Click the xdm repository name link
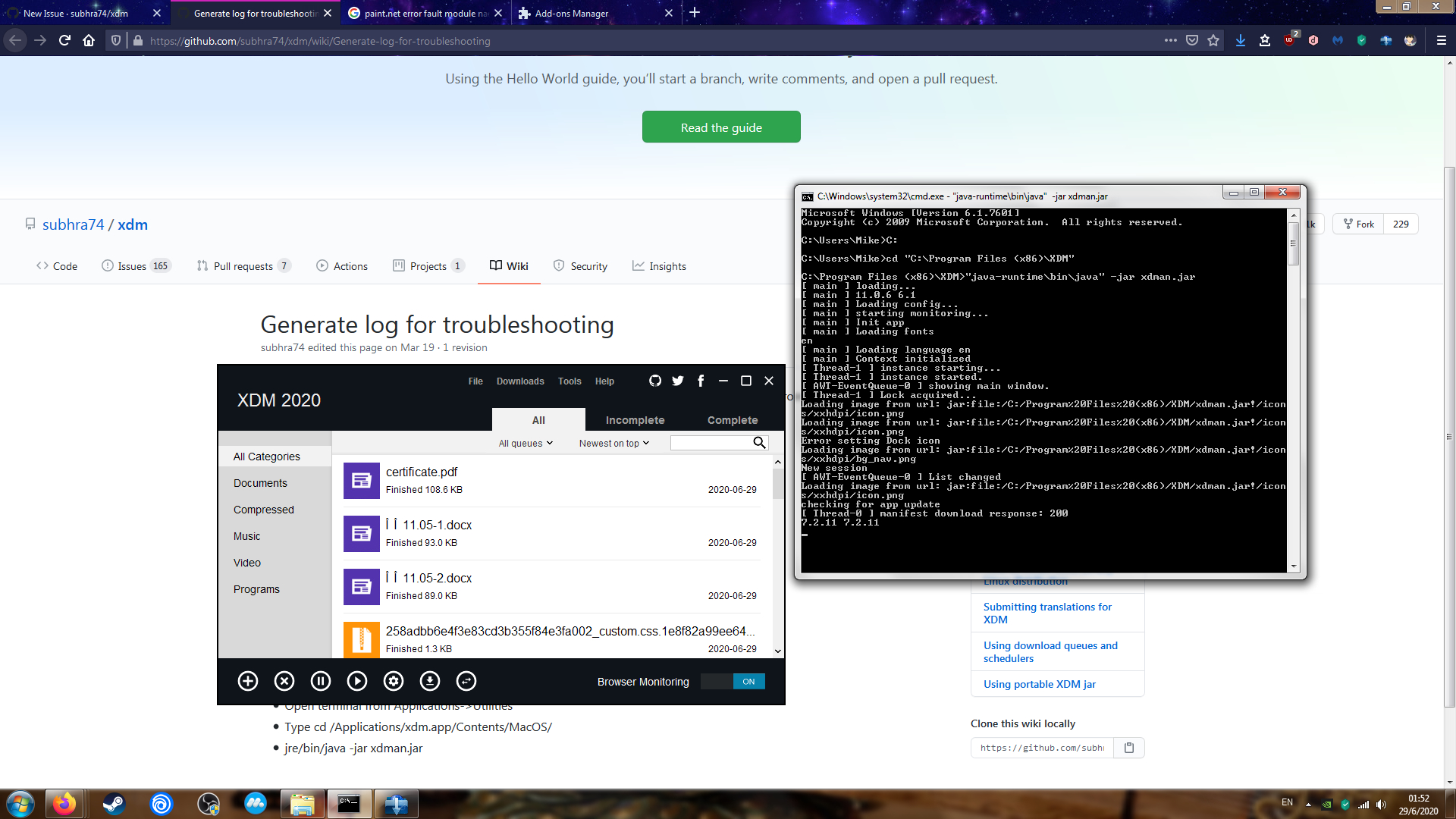This screenshot has height=819, width=1456. [x=133, y=224]
